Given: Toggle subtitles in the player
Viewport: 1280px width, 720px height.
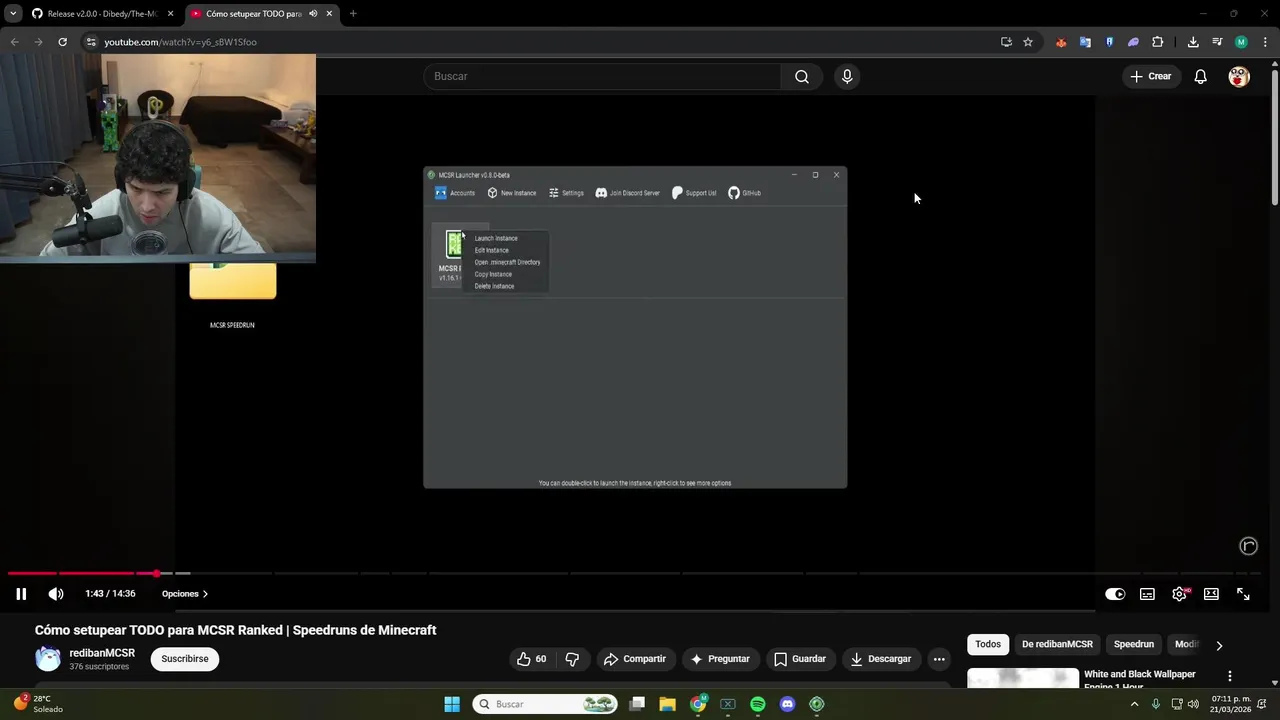Looking at the screenshot, I should (1147, 594).
